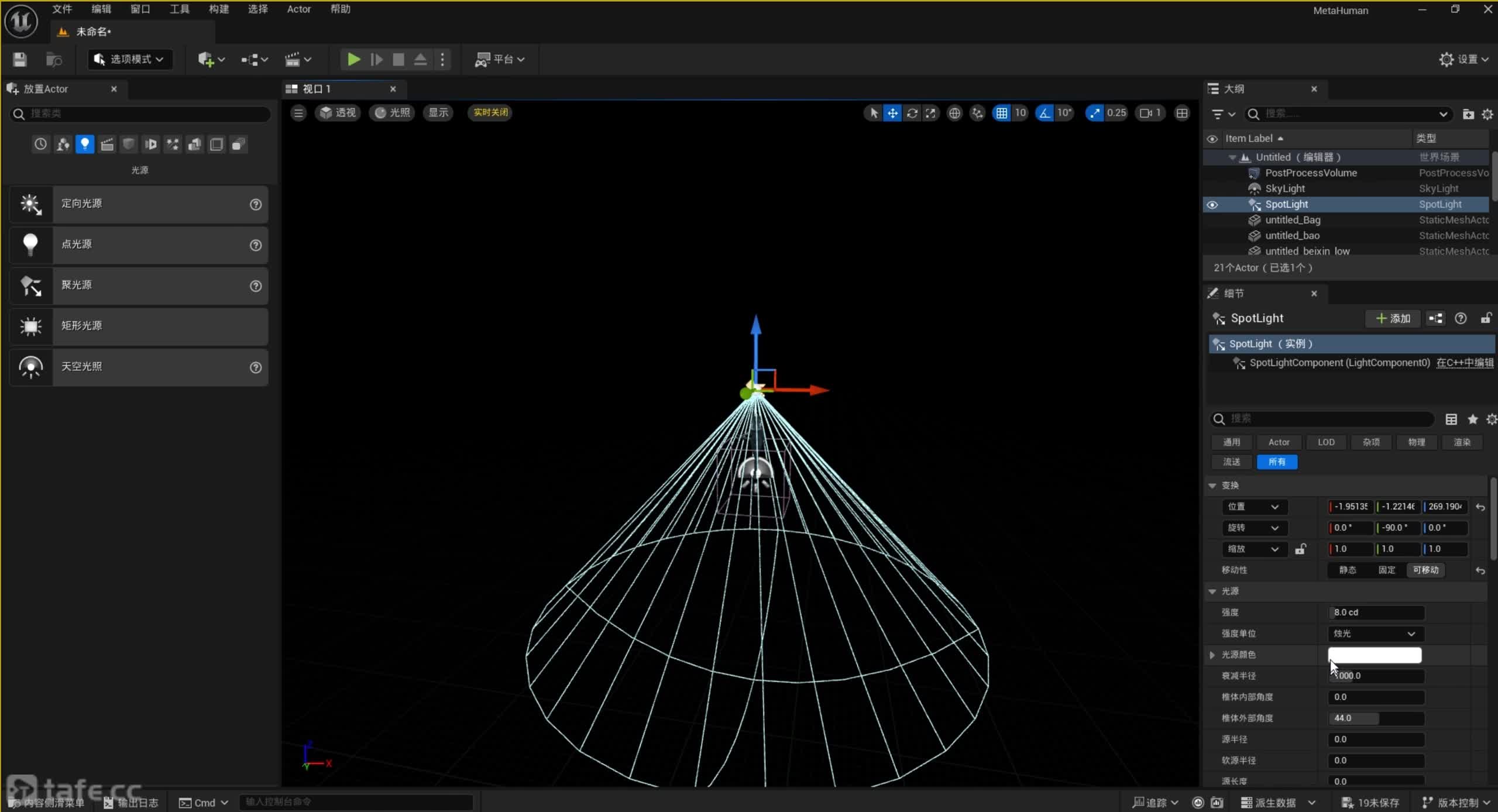Toggle SpotLight visibility eye in outliner
1498x812 pixels.
point(1212,205)
